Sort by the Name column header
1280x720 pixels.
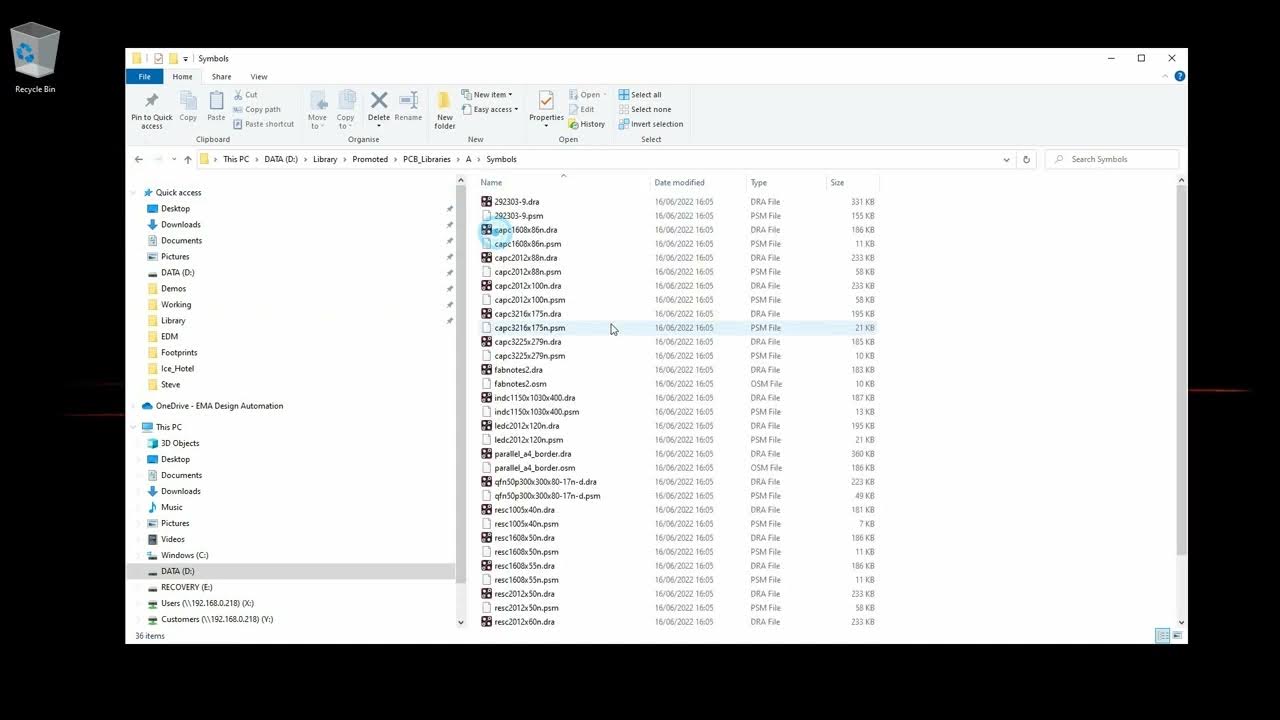coord(562,183)
